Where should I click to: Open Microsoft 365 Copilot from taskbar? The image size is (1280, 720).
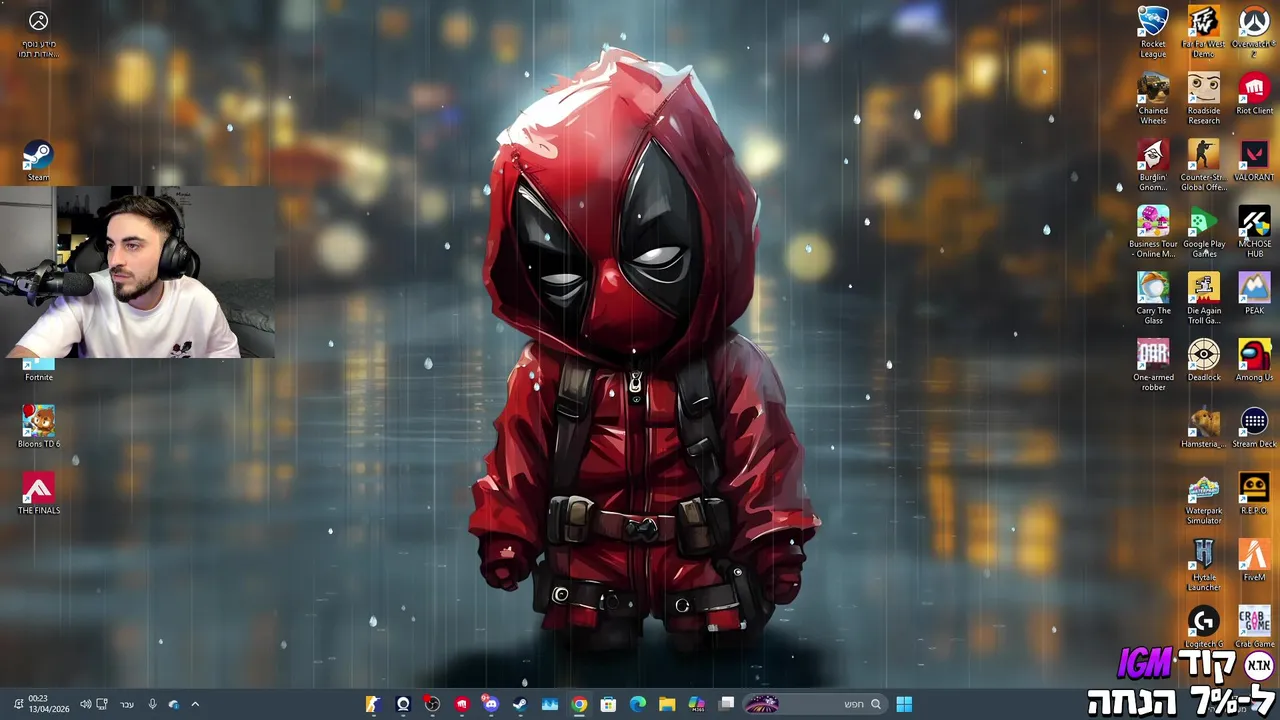[x=697, y=704]
